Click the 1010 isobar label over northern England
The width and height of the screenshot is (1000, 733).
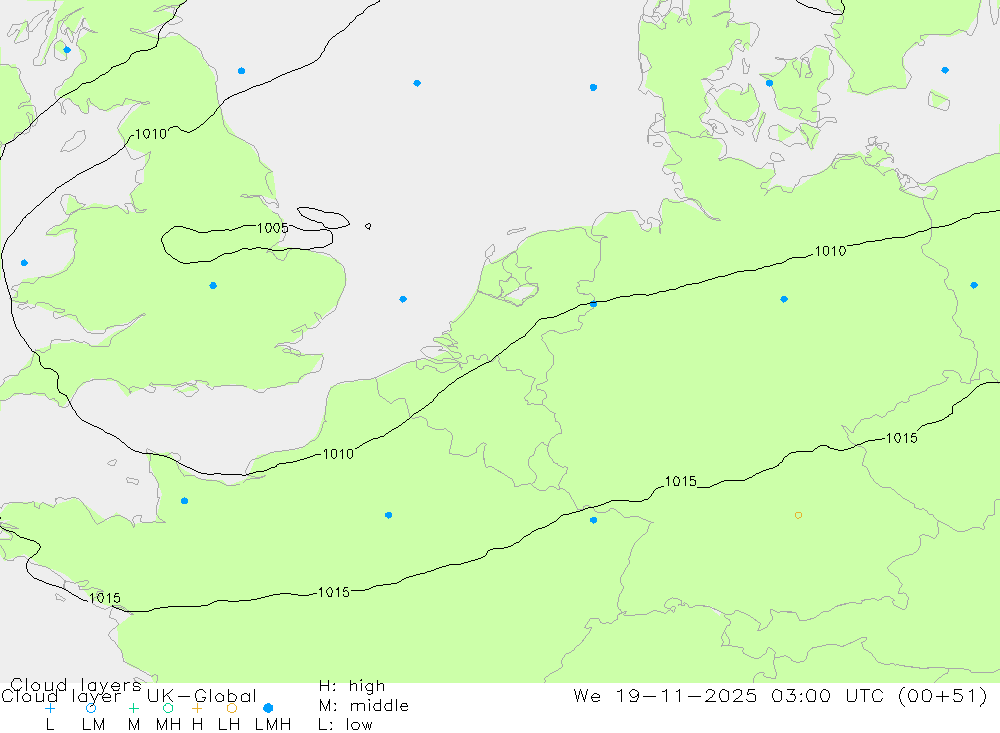click(x=151, y=134)
